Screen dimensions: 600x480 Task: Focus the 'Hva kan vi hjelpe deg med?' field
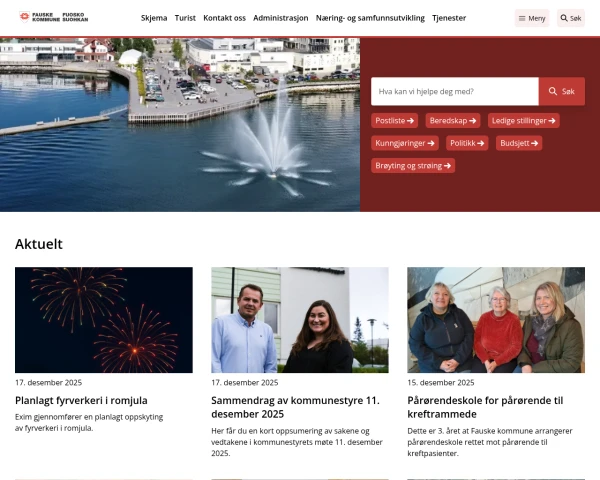click(455, 91)
